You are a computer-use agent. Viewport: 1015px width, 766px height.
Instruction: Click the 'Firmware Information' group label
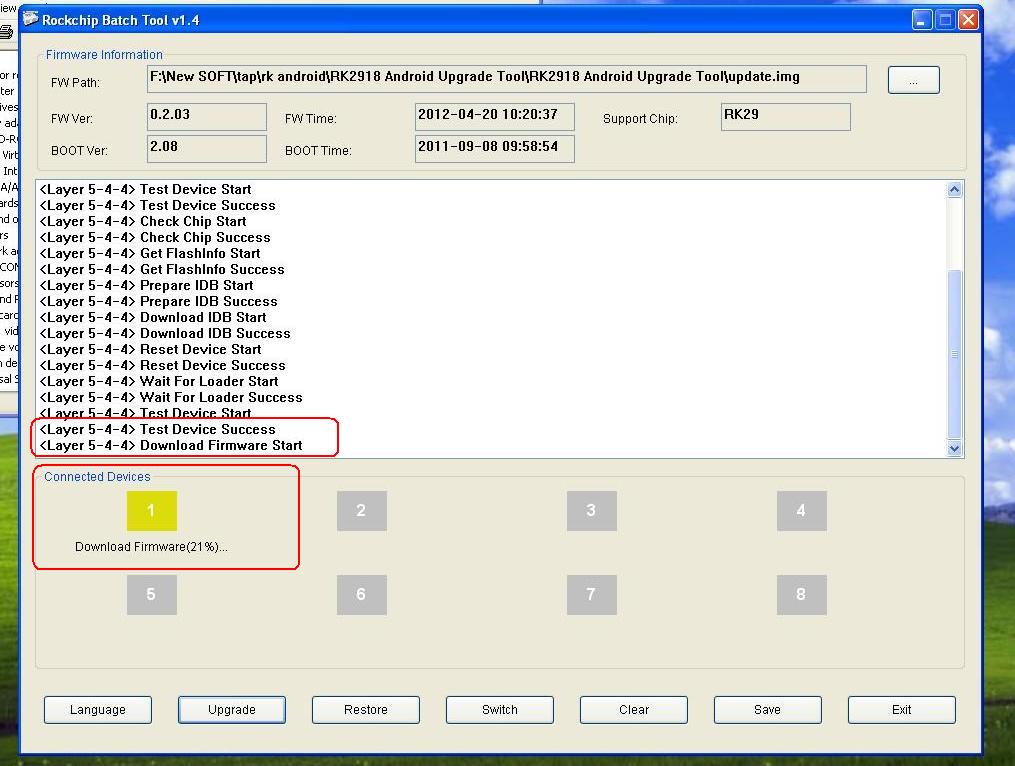(x=104, y=55)
